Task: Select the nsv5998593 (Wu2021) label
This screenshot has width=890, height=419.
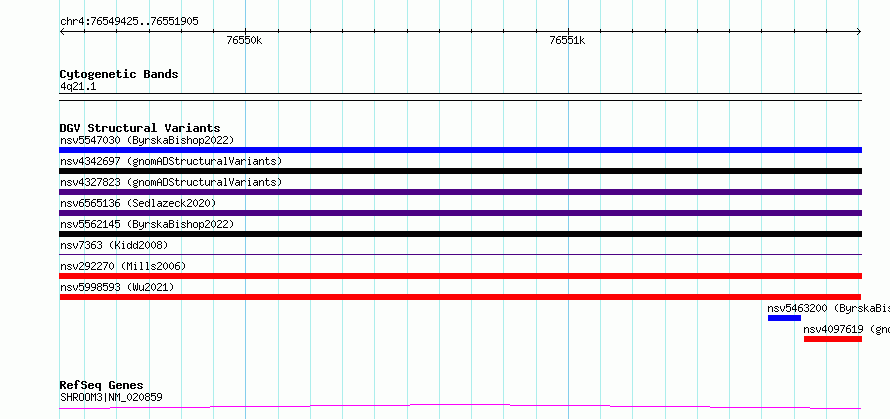Action: tap(117, 287)
